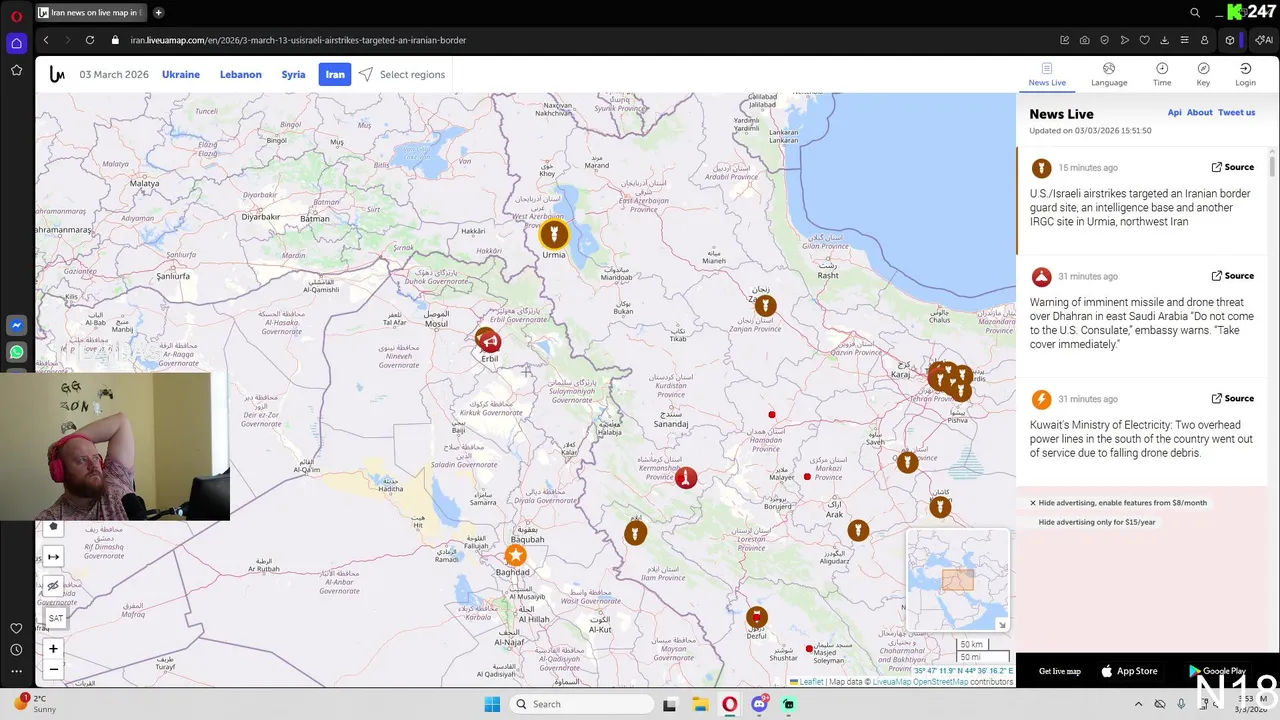Open Opera downloads icon
Screen dimensions: 1280x720
[1165, 40]
